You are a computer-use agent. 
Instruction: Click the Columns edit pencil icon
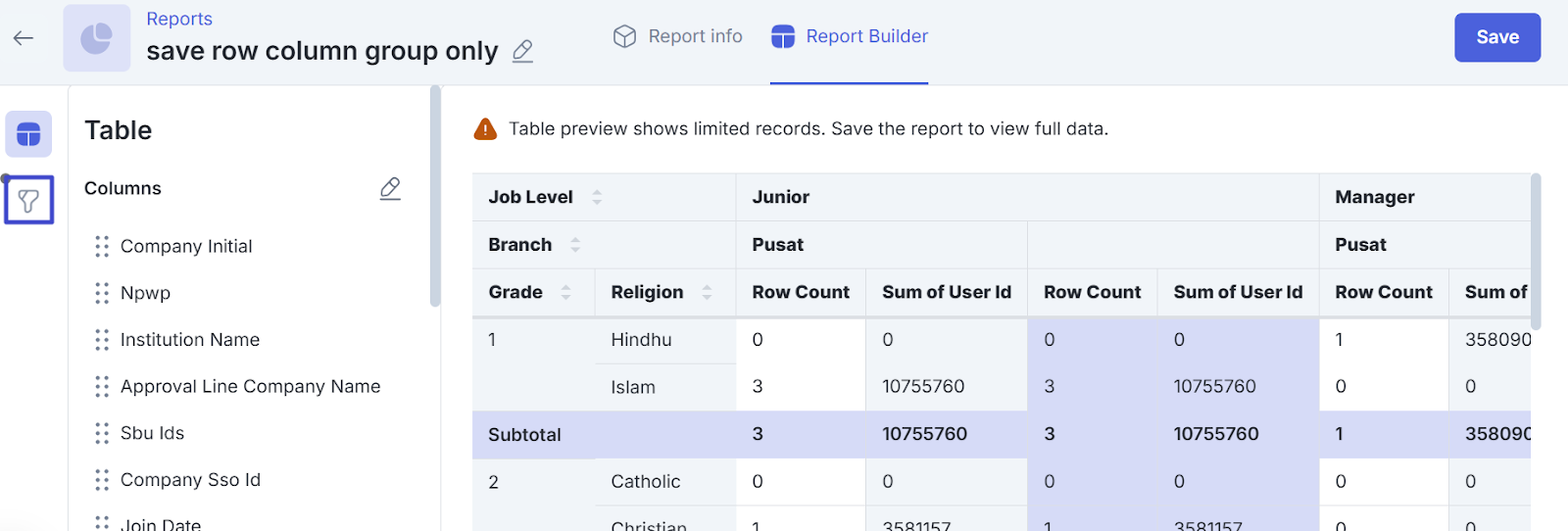pyautogui.click(x=390, y=188)
